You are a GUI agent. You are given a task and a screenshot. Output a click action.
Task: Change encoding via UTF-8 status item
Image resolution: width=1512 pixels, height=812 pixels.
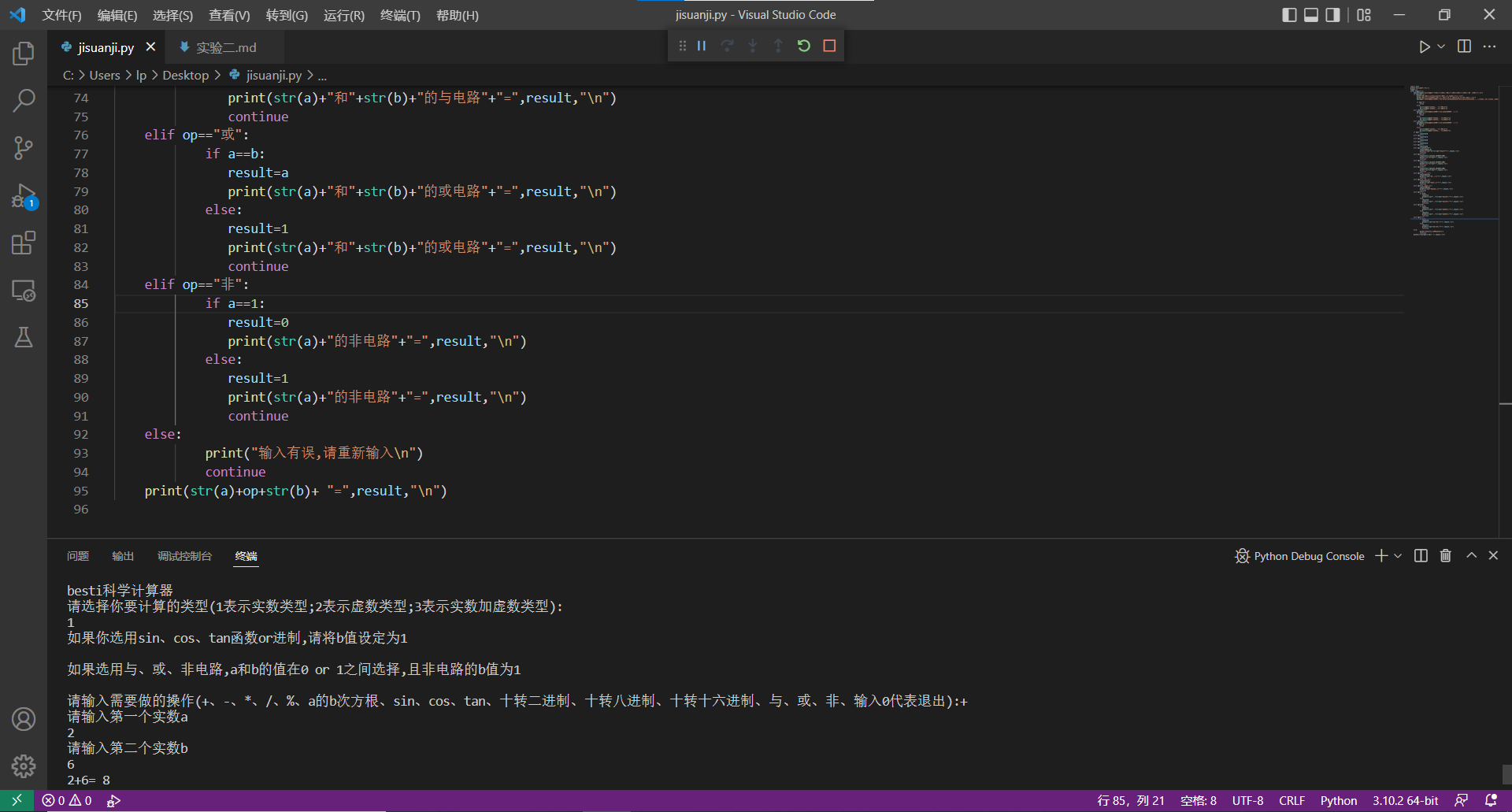(1247, 800)
